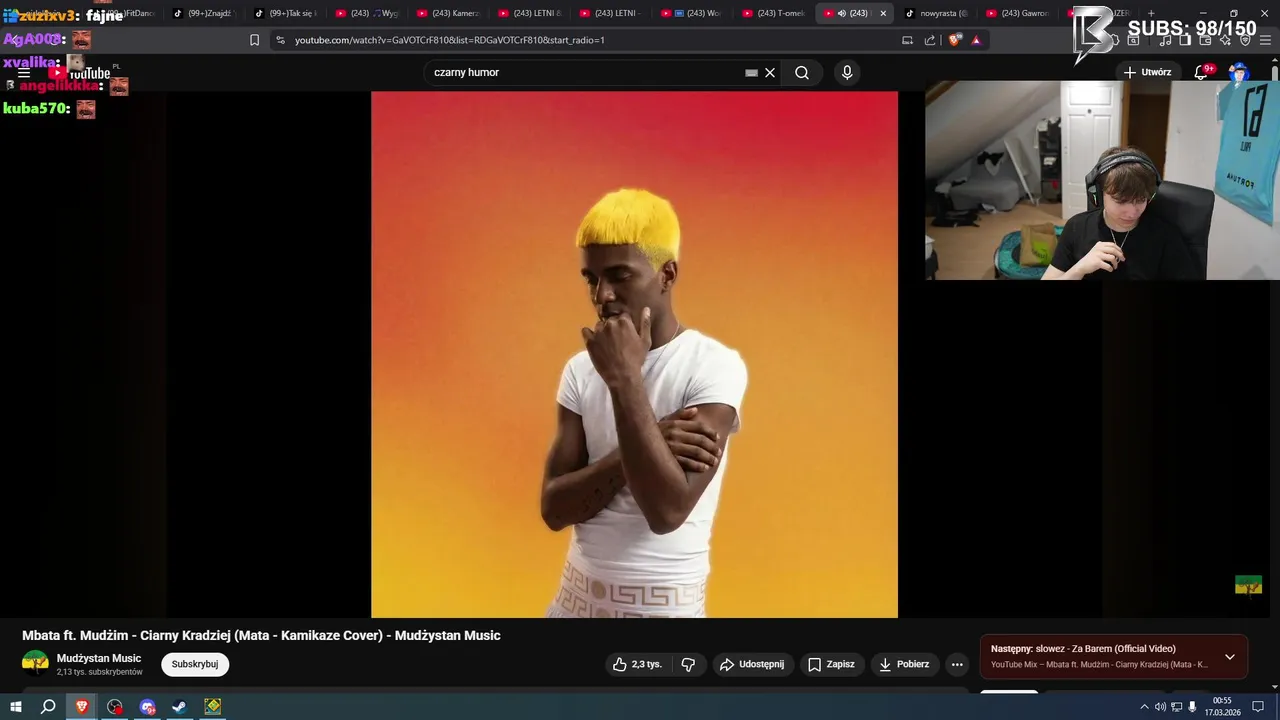Expand the Następny playlist panel chevron
The image size is (1280, 720).
(x=1230, y=657)
